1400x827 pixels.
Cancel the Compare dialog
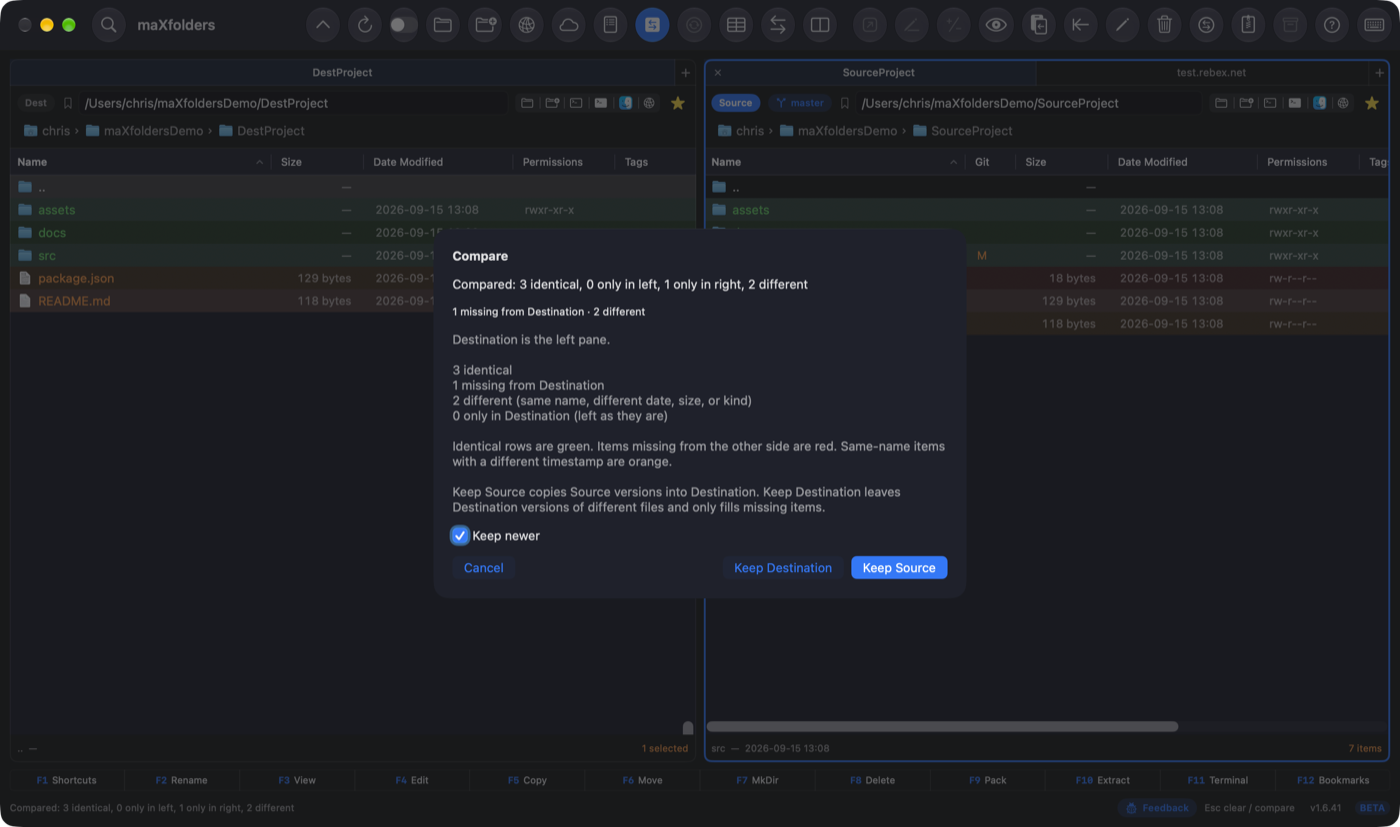click(x=483, y=568)
